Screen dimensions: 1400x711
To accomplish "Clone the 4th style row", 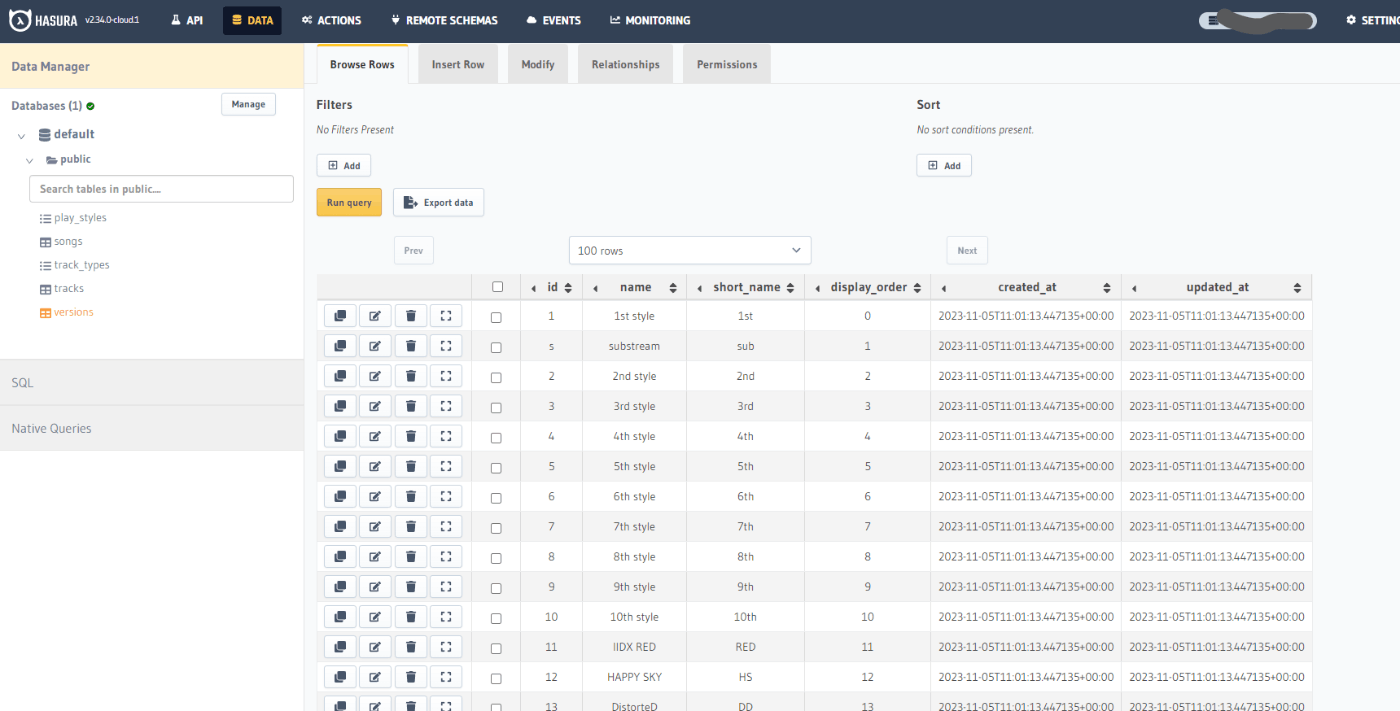I will (340, 436).
